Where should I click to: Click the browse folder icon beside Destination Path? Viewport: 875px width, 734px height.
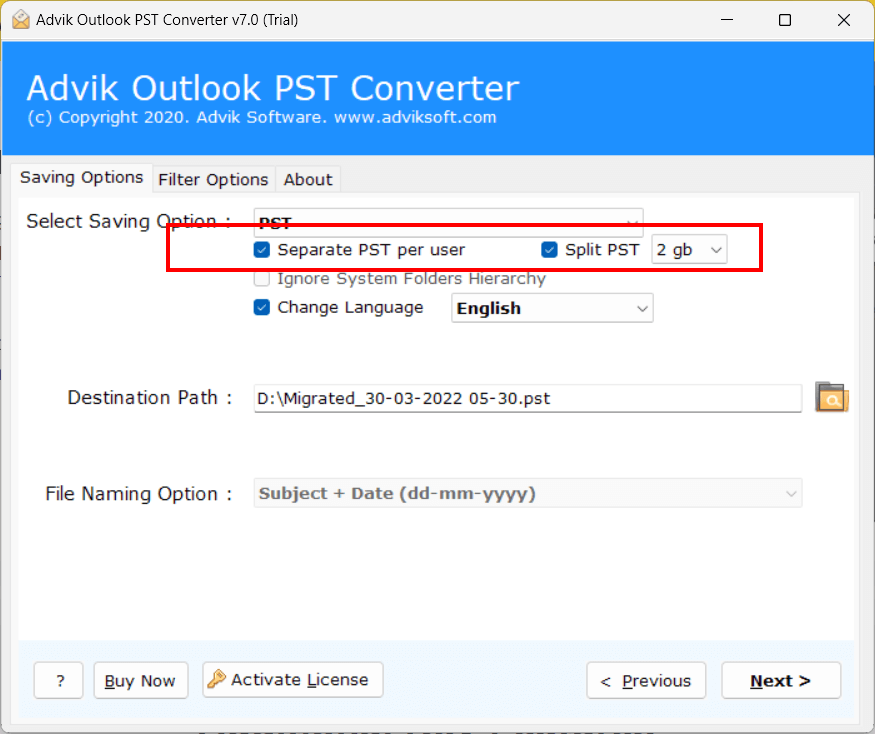pyautogui.click(x=831, y=397)
